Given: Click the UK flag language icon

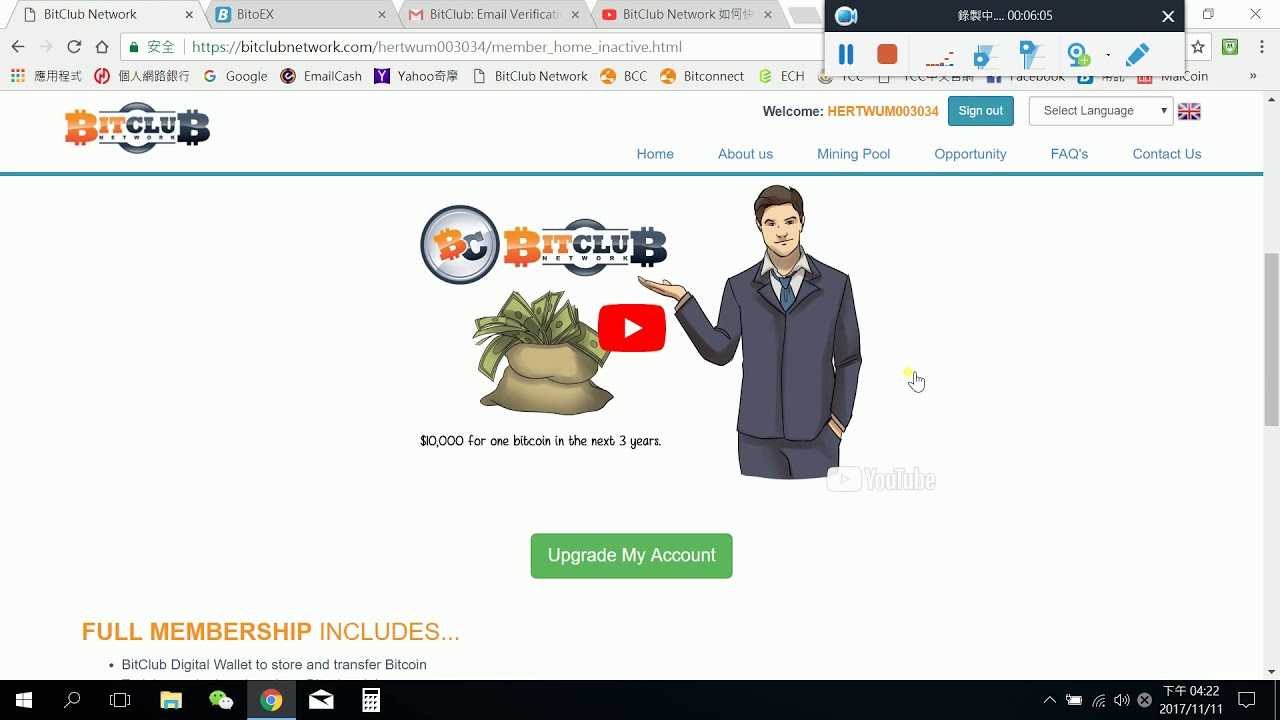Looking at the screenshot, I should 1189,112.
